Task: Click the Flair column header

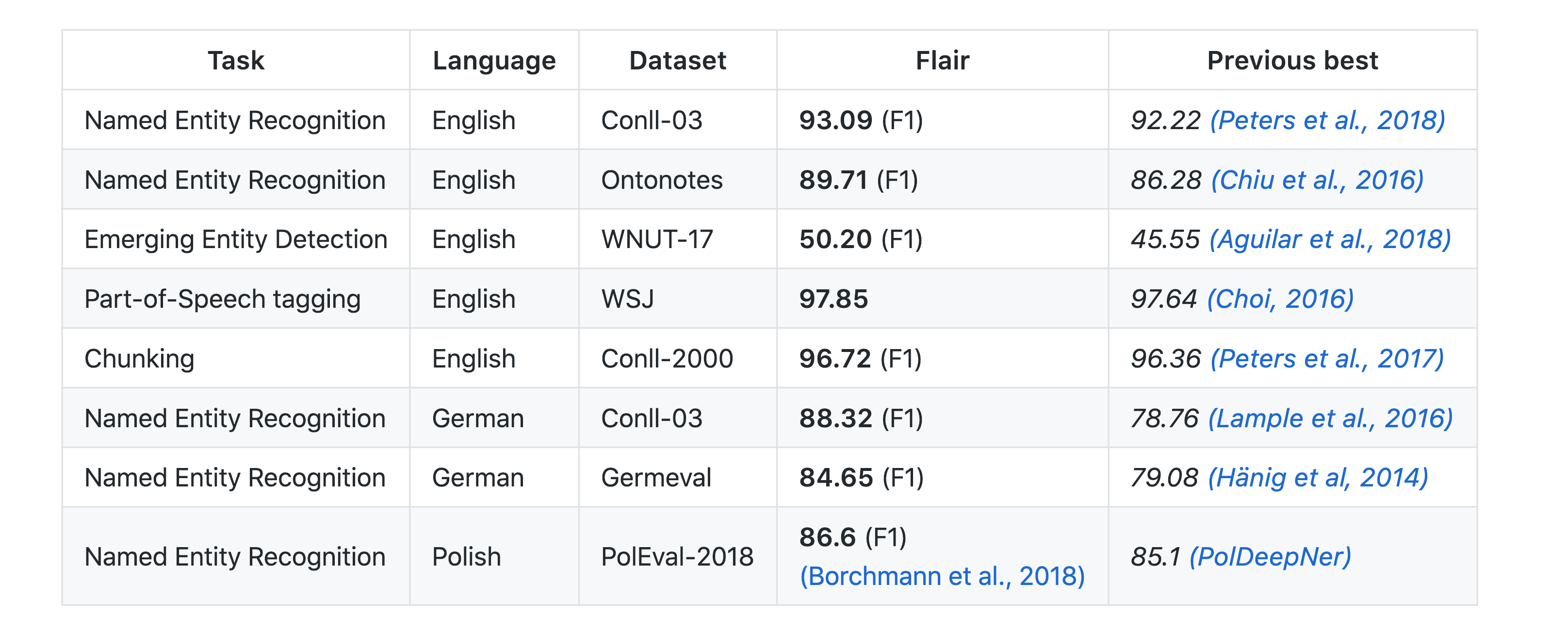Action: click(942, 61)
